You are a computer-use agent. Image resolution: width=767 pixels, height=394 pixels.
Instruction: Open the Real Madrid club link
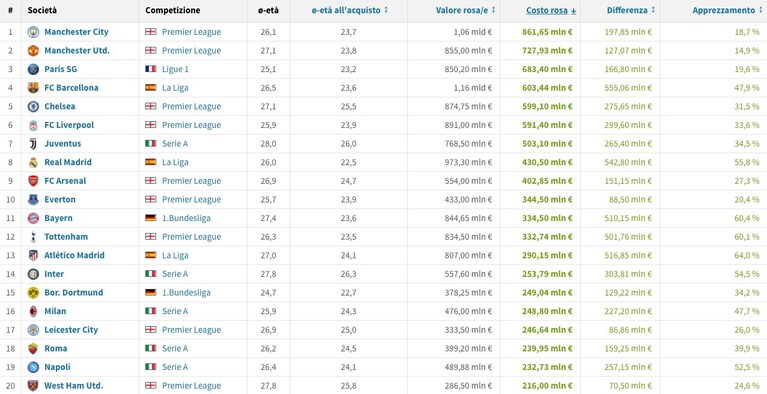tap(68, 162)
